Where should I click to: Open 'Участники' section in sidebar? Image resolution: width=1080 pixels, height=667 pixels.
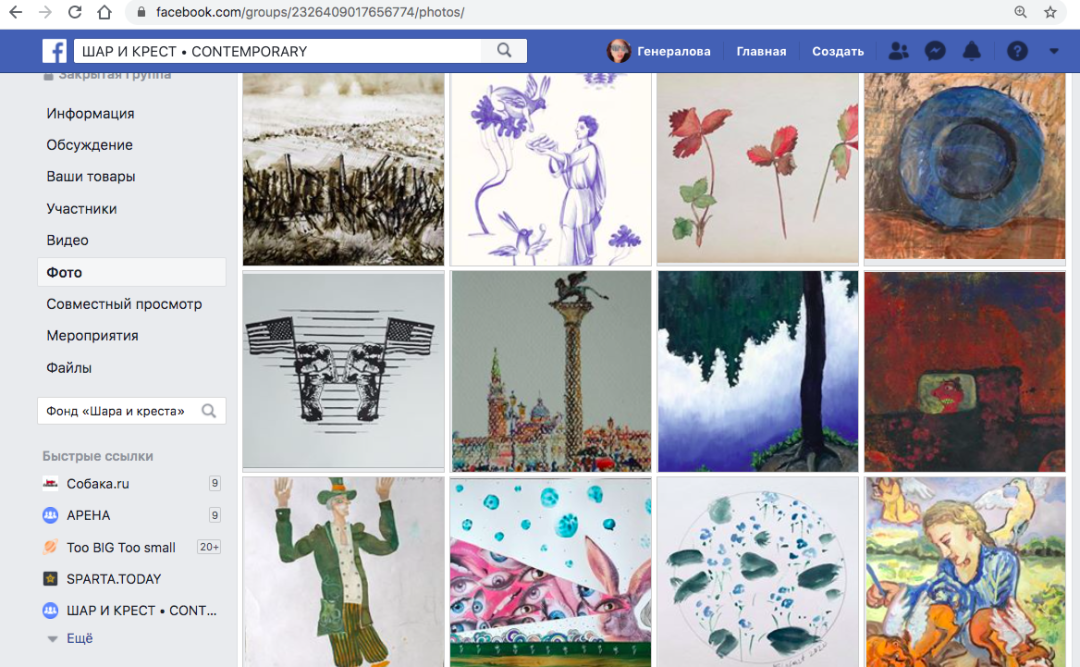coord(81,209)
